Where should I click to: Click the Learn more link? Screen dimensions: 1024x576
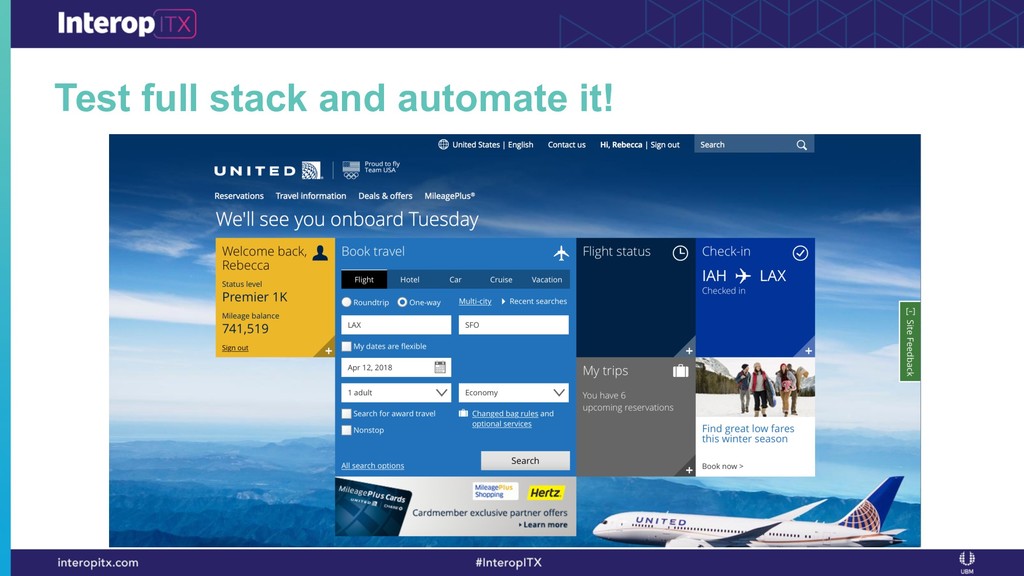543,524
